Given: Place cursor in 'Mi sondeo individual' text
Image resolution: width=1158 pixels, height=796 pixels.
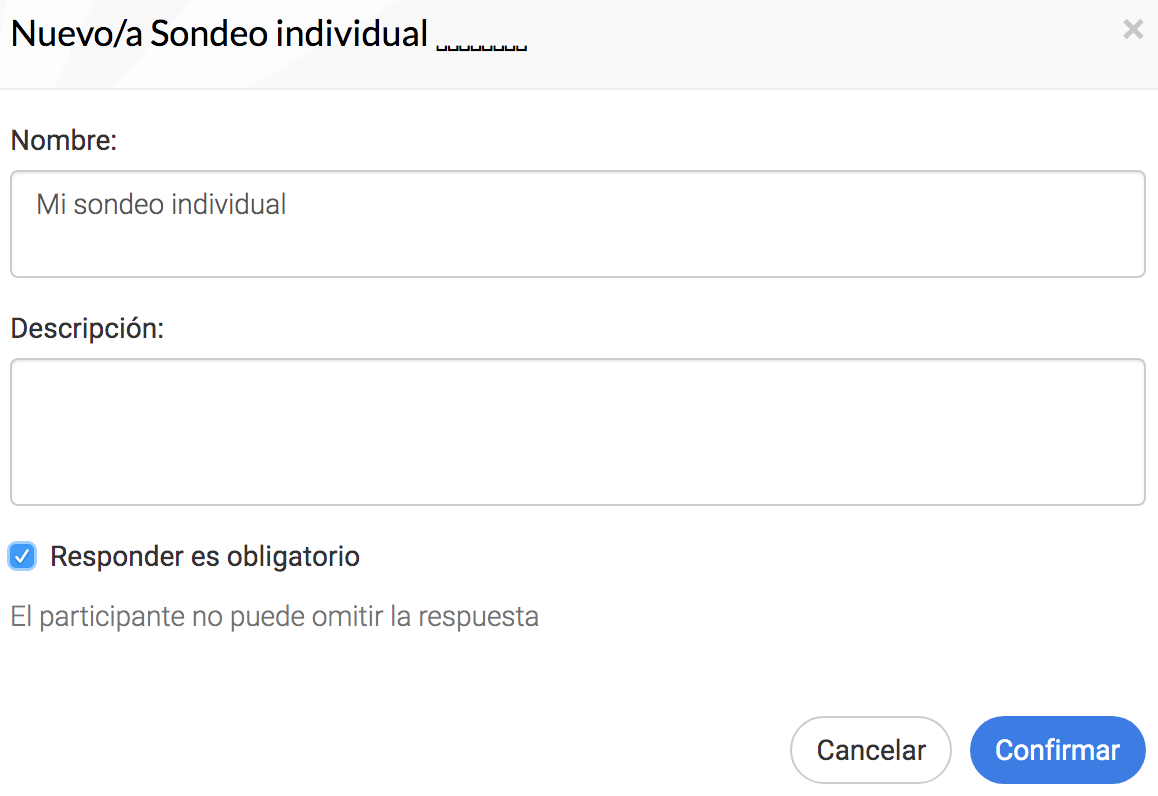Looking at the screenshot, I should click(161, 205).
